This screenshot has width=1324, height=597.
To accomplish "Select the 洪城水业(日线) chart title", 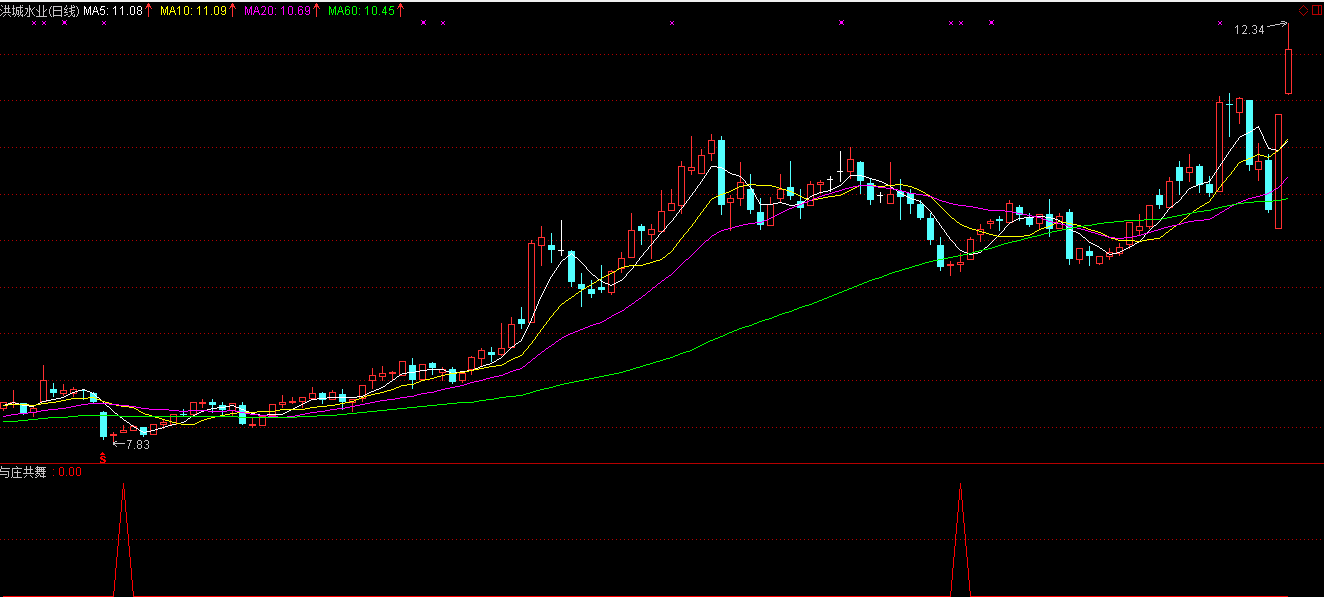I will click(x=40, y=10).
